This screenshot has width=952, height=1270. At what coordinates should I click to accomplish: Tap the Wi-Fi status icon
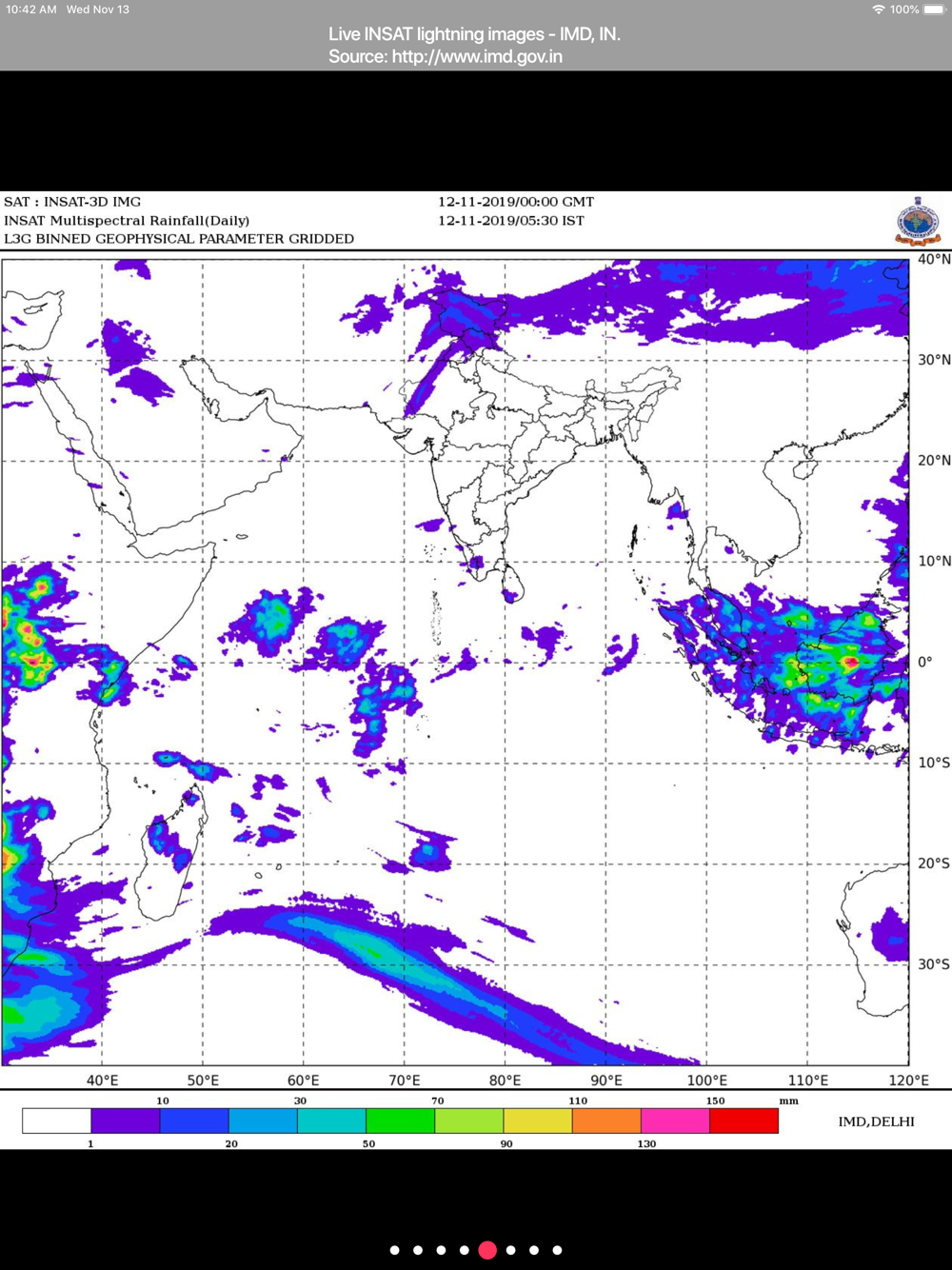coord(878,10)
